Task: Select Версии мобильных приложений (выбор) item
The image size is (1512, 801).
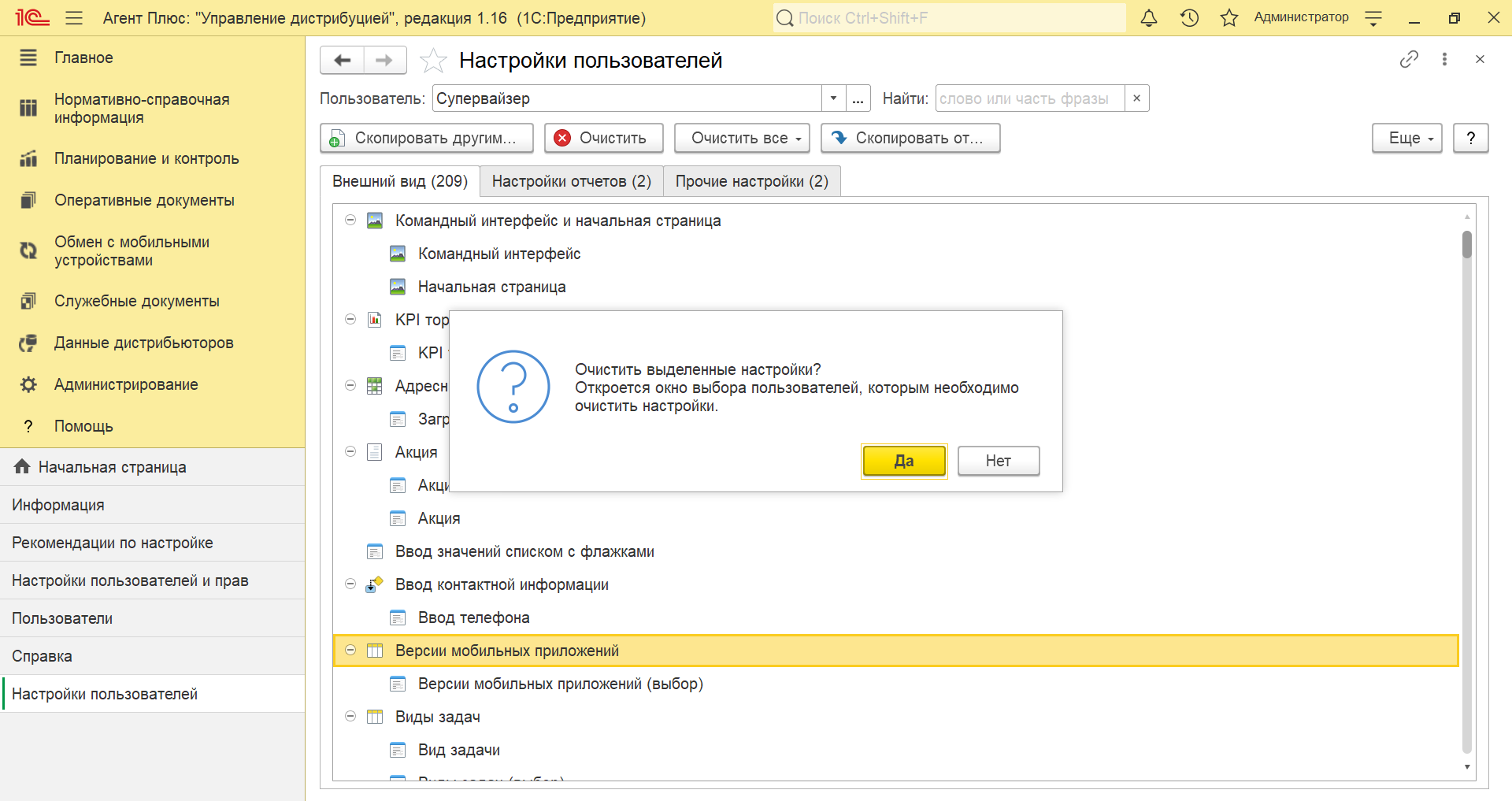Action: click(560, 684)
